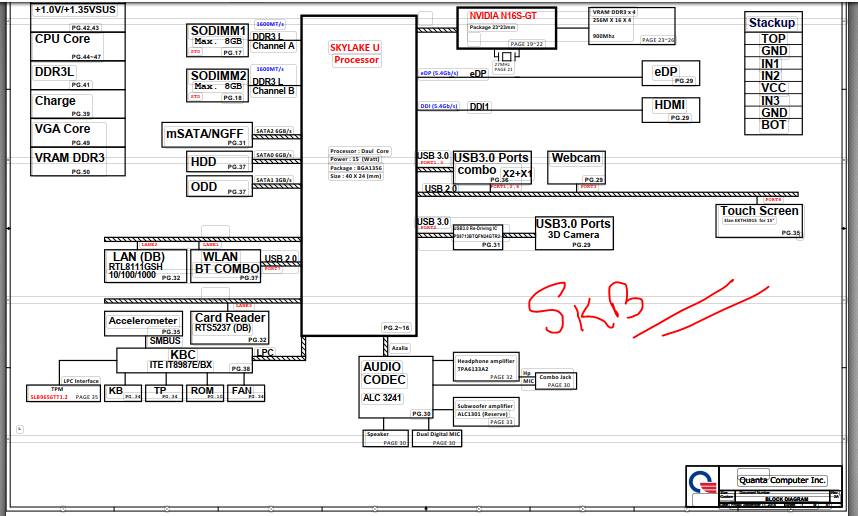Select the CPU Core power block
Image resolution: width=858 pixels, height=516 pixels.
coord(78,46)
